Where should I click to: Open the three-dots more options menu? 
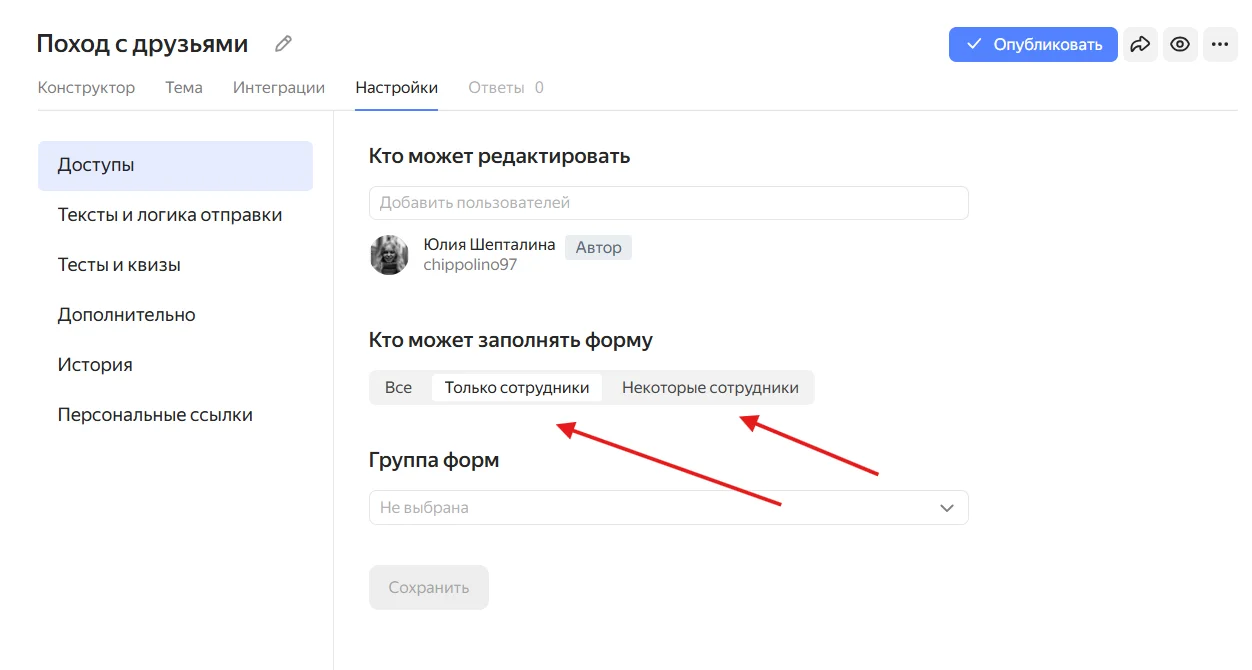click(x=1220, y=44)
